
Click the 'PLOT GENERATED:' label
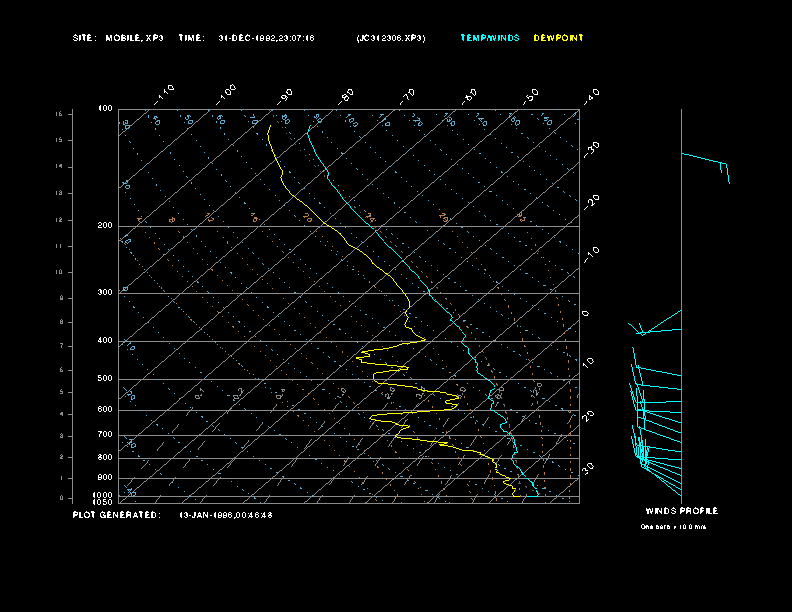(x=117, y=515)
